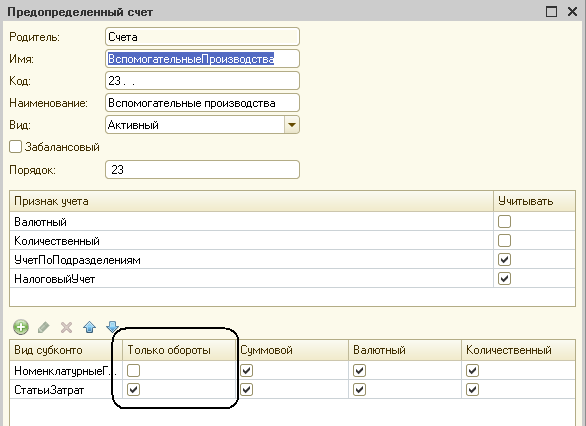Screen dimensions: 586x426
Task: Uncheck НалоговыйУчет accounting flag
Action: pyautogui.click(x=504, y=278)
